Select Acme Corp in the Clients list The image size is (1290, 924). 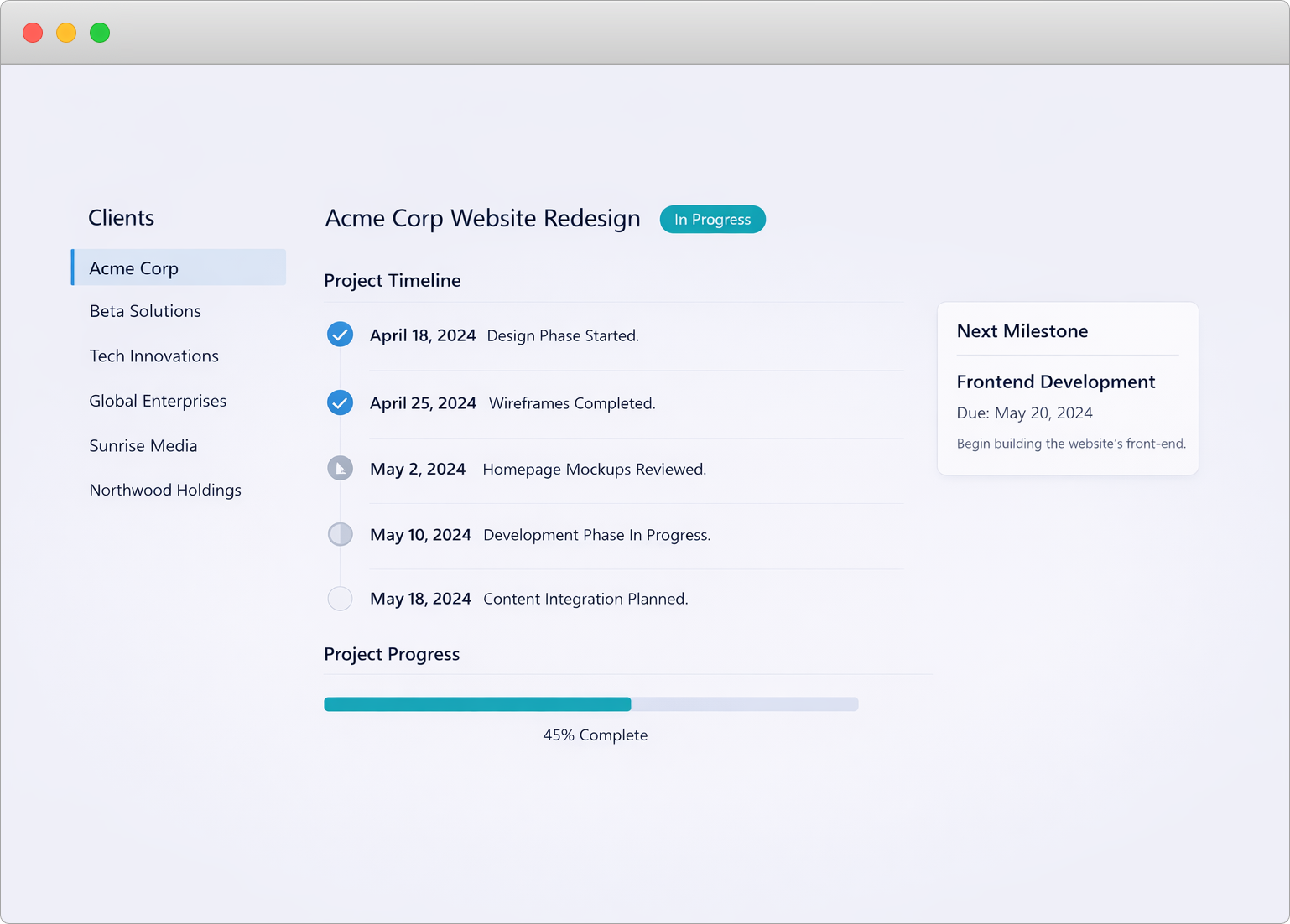point(134,268)
